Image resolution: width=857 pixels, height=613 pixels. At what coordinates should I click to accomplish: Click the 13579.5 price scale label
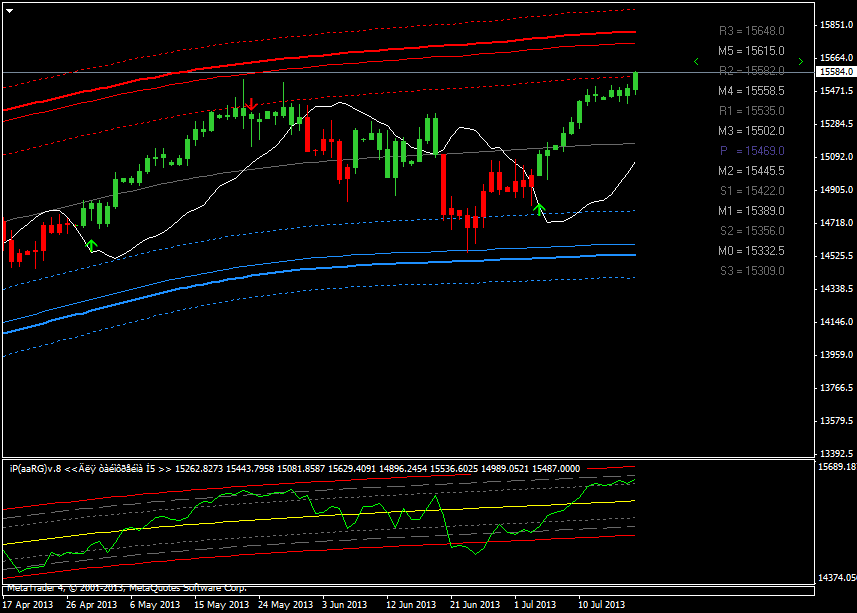(x=836, y=421)
